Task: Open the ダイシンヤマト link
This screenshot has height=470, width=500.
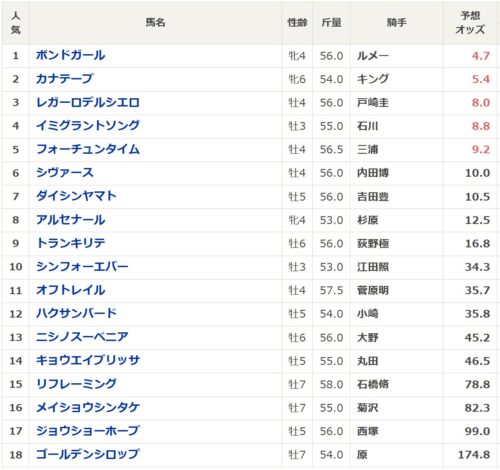Action: 76,196
